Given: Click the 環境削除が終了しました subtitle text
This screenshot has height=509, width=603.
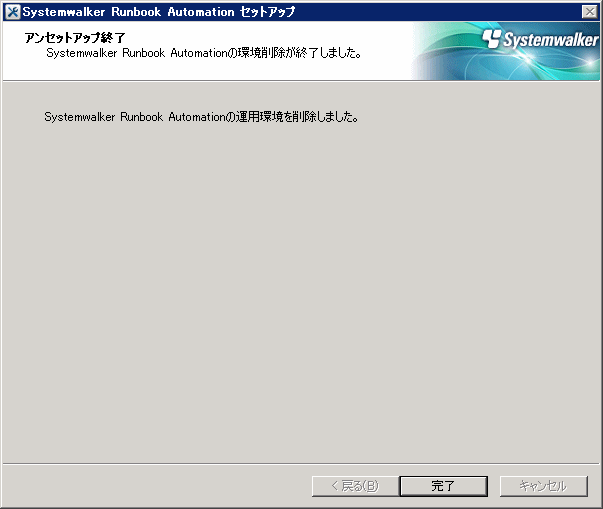Looking at the screenshot, I should tap(204, 53).
